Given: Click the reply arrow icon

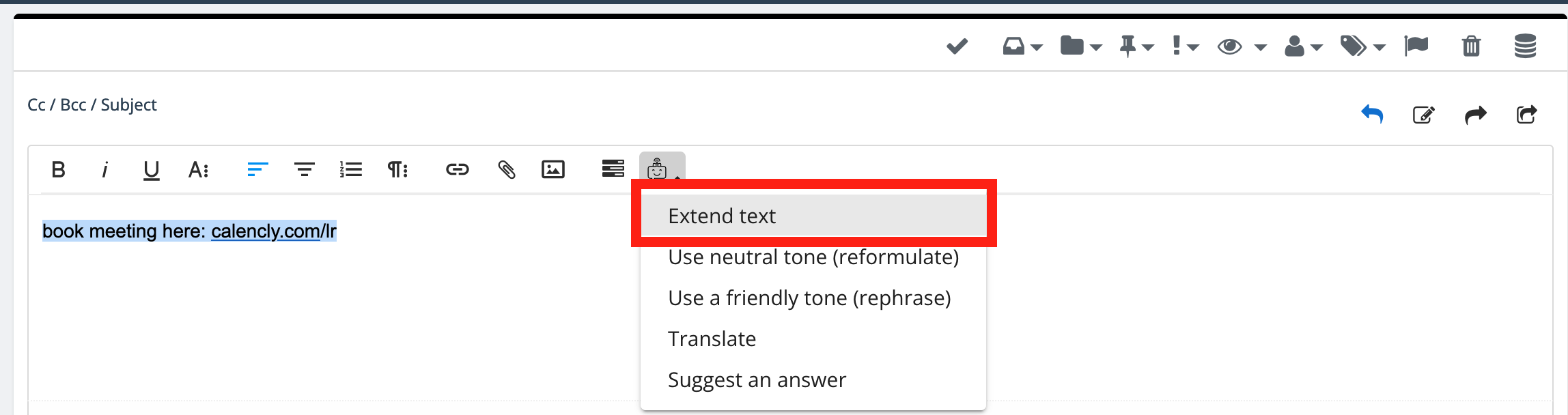Looking at the screenshot, I should (1371, 114).
